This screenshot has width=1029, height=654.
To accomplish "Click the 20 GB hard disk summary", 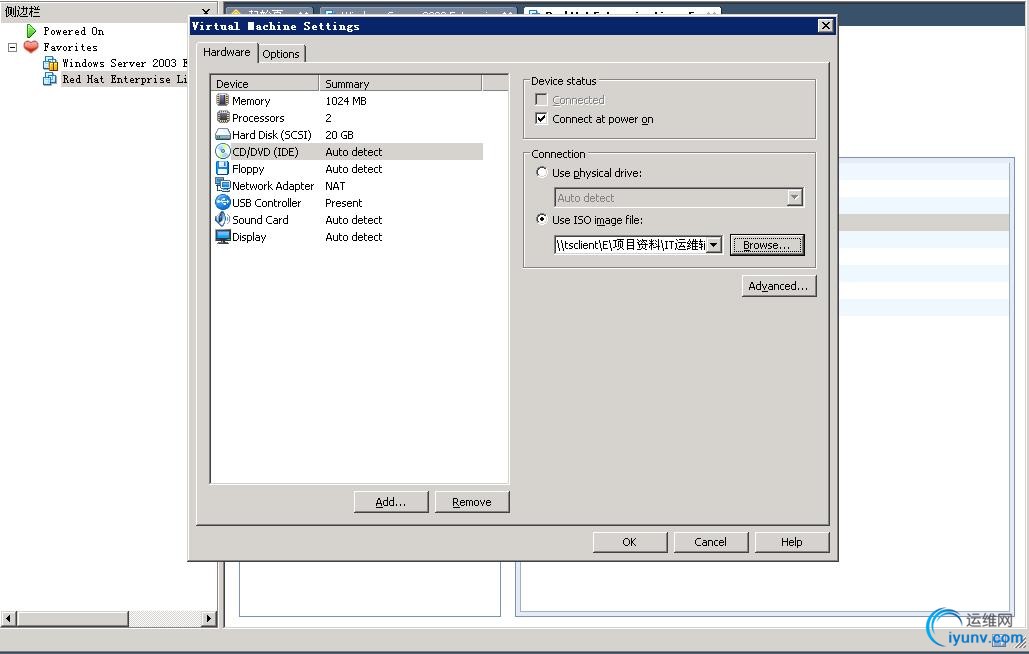I will point(339,134).
